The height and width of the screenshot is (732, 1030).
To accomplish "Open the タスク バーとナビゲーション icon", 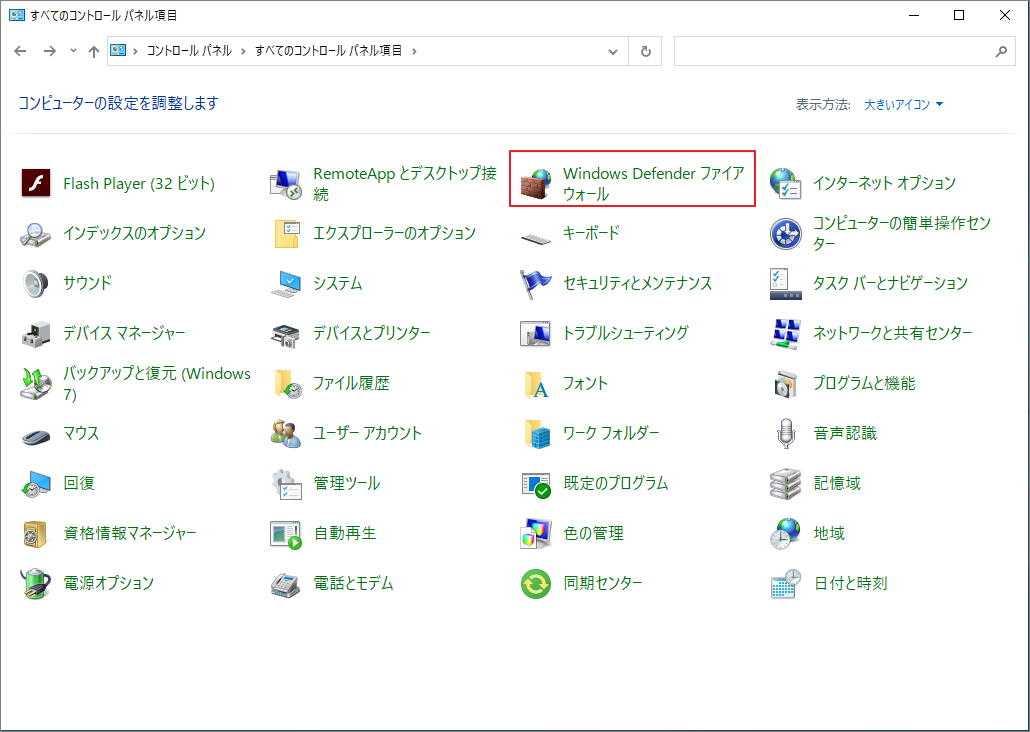I will [x=786, y=283].
